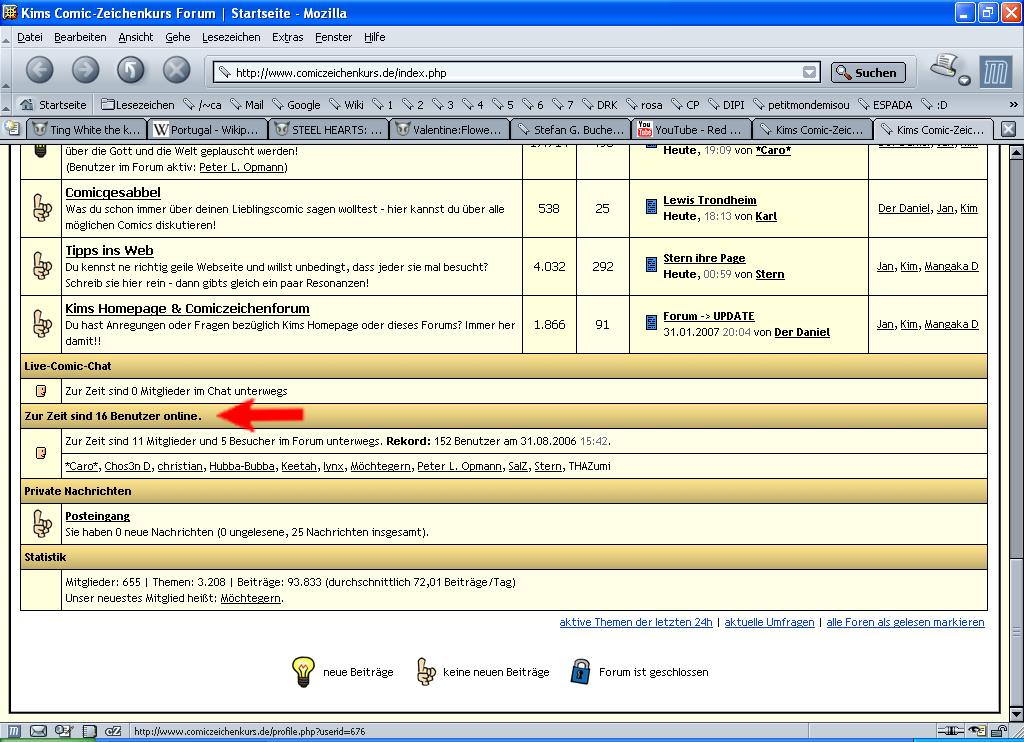Image resolution: width=1024 pixels, height=742 pixels.
Task: Expand the URL bar history dropdown
Action: tap(809, 72)
